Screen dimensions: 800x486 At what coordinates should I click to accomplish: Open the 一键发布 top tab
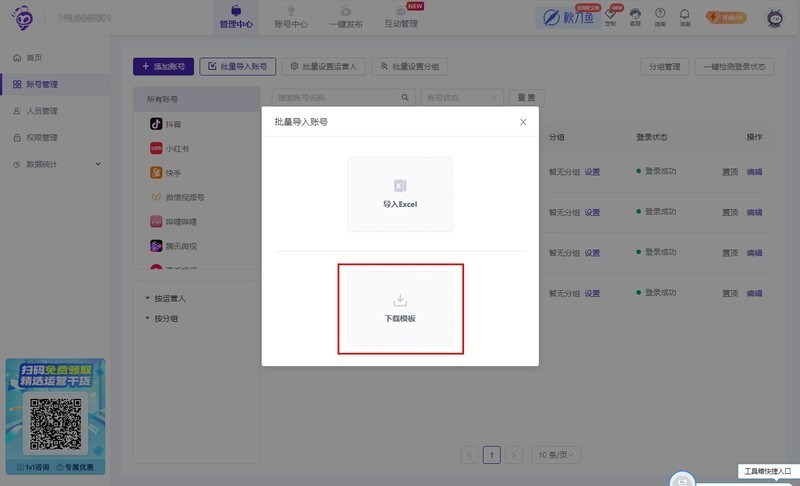pyautogui.click(x=346, y=17)
